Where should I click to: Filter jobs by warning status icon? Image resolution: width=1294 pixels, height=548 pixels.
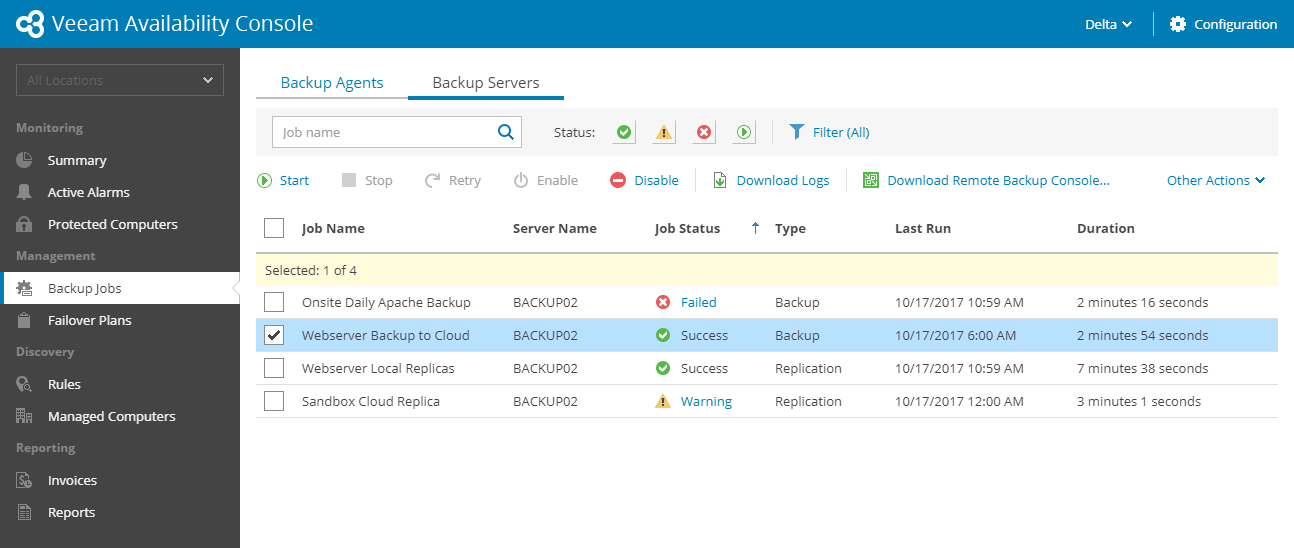[664, 132]
